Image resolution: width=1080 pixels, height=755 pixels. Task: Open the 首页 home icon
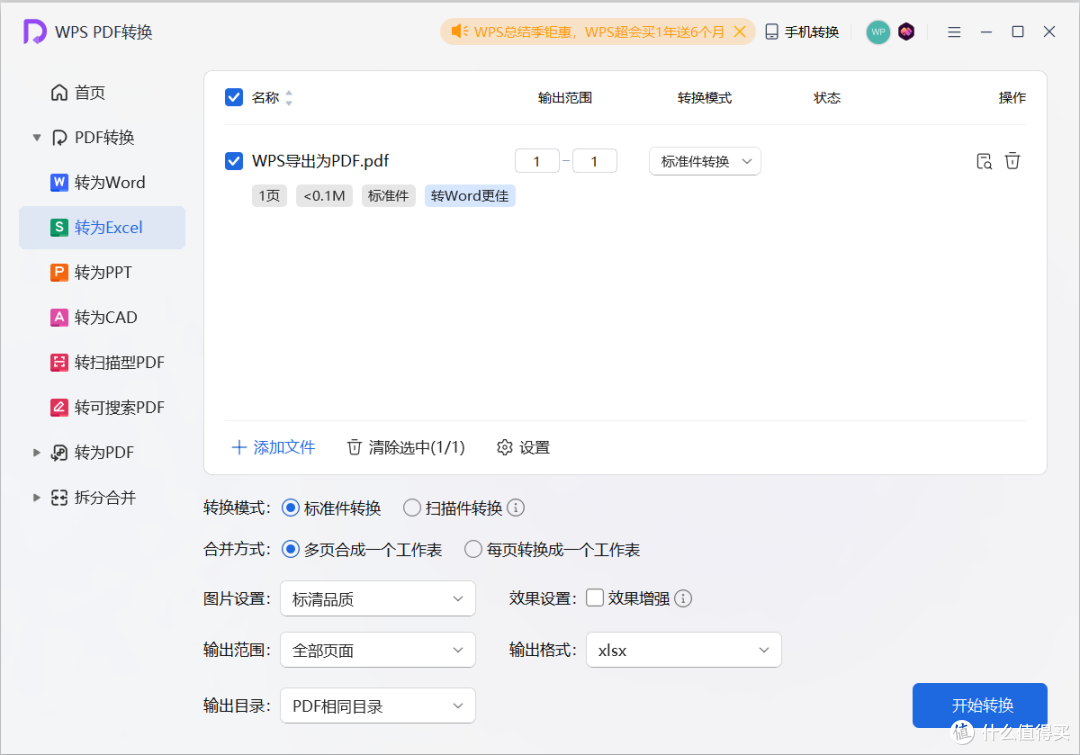[x=59, y=92]
